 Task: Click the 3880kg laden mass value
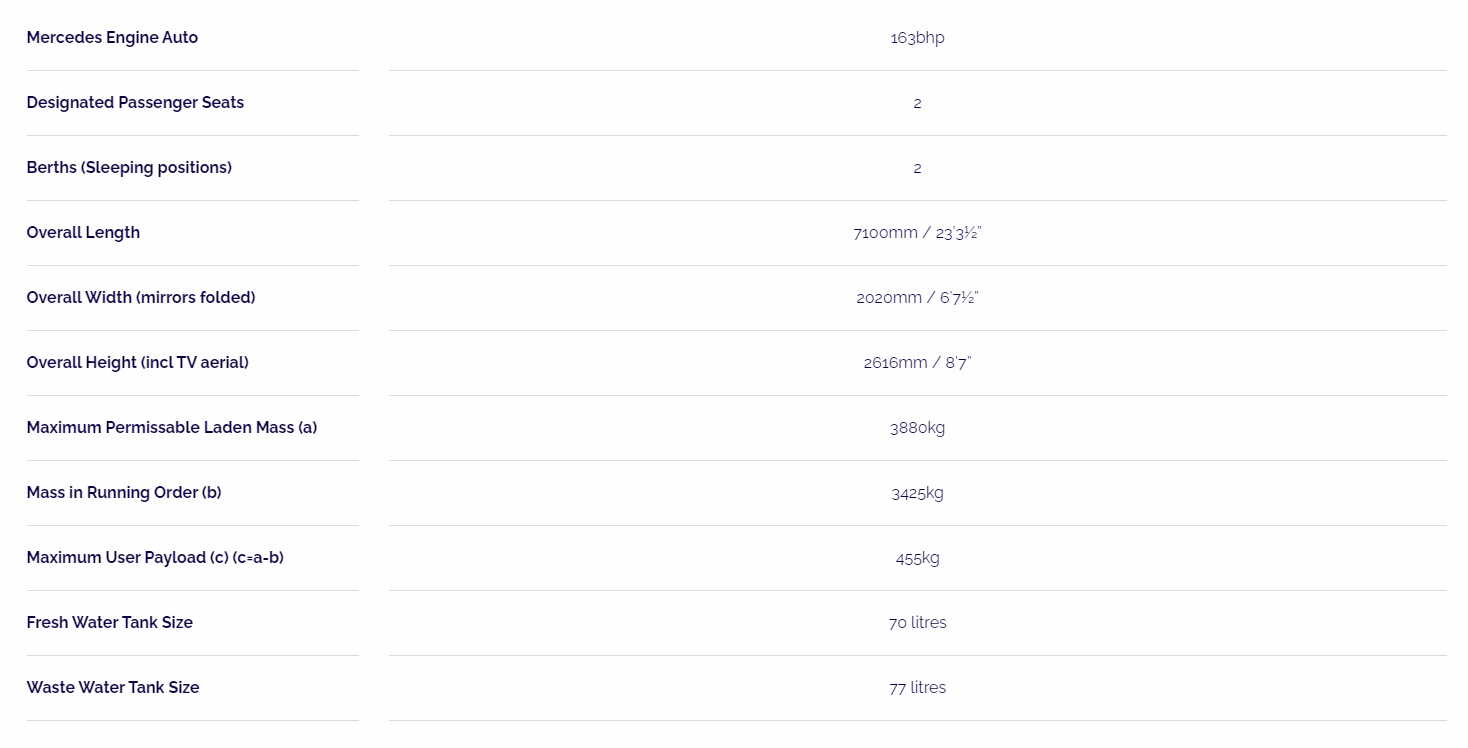tap(917, 428)
